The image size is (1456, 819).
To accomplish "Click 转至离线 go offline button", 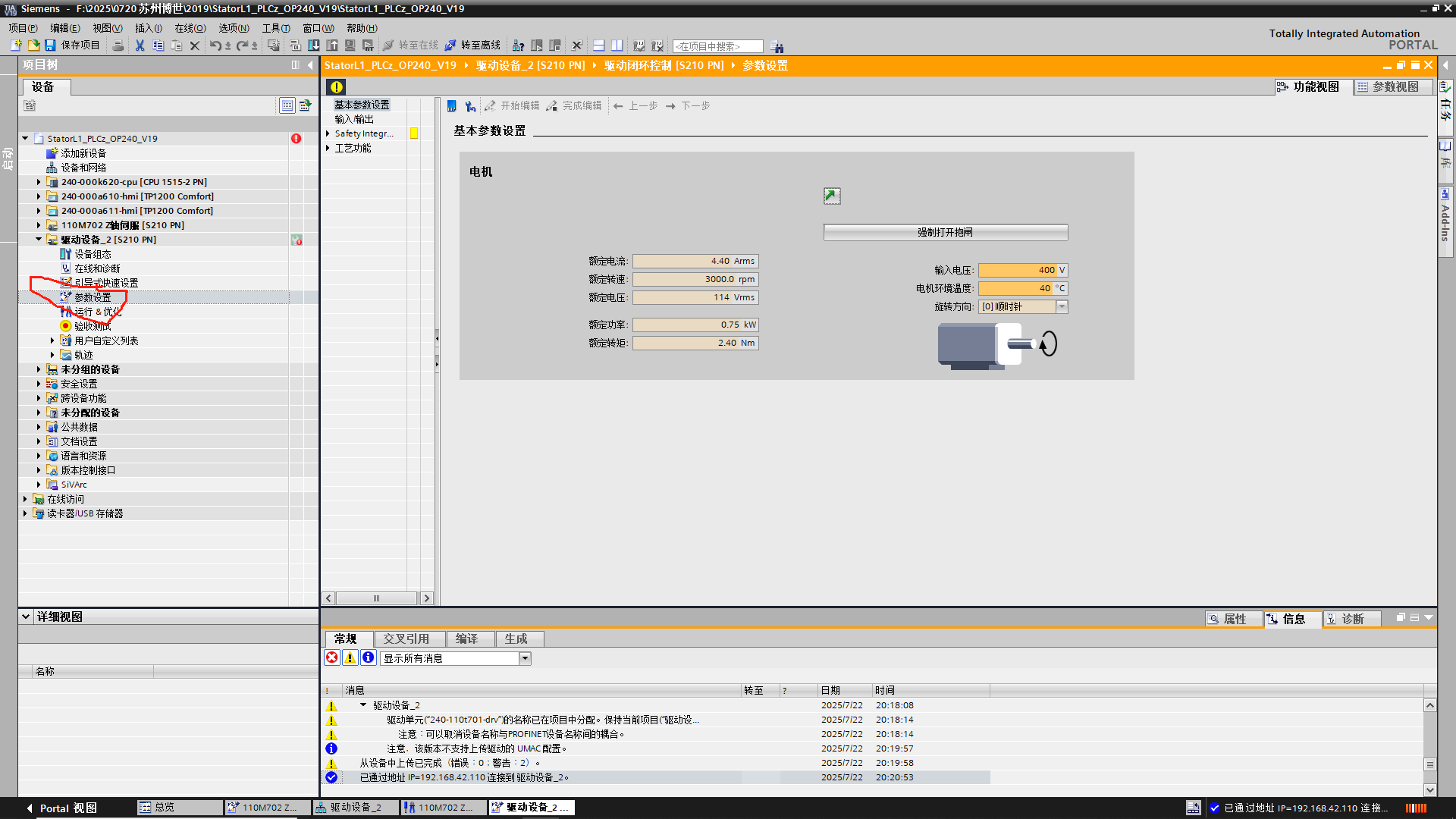I will (472, 45).
